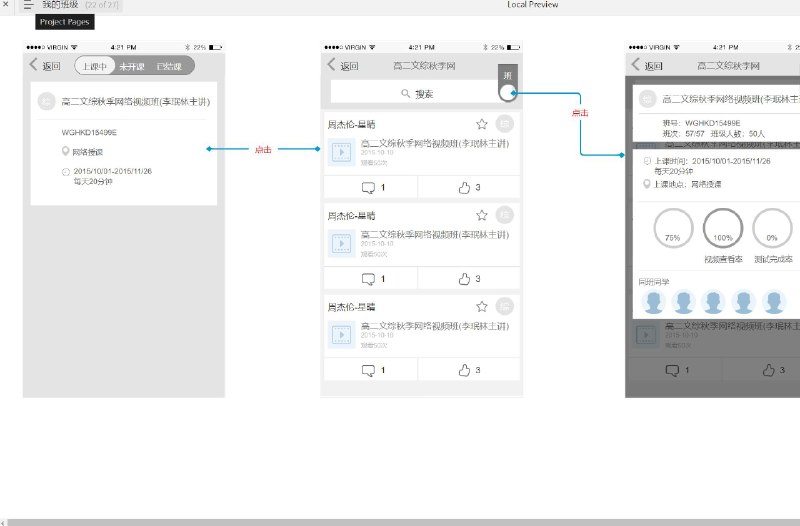The height and width of the screenshot is (526, 800).
Task: Click round gray button on second post
Action: [x=505, y=215]
